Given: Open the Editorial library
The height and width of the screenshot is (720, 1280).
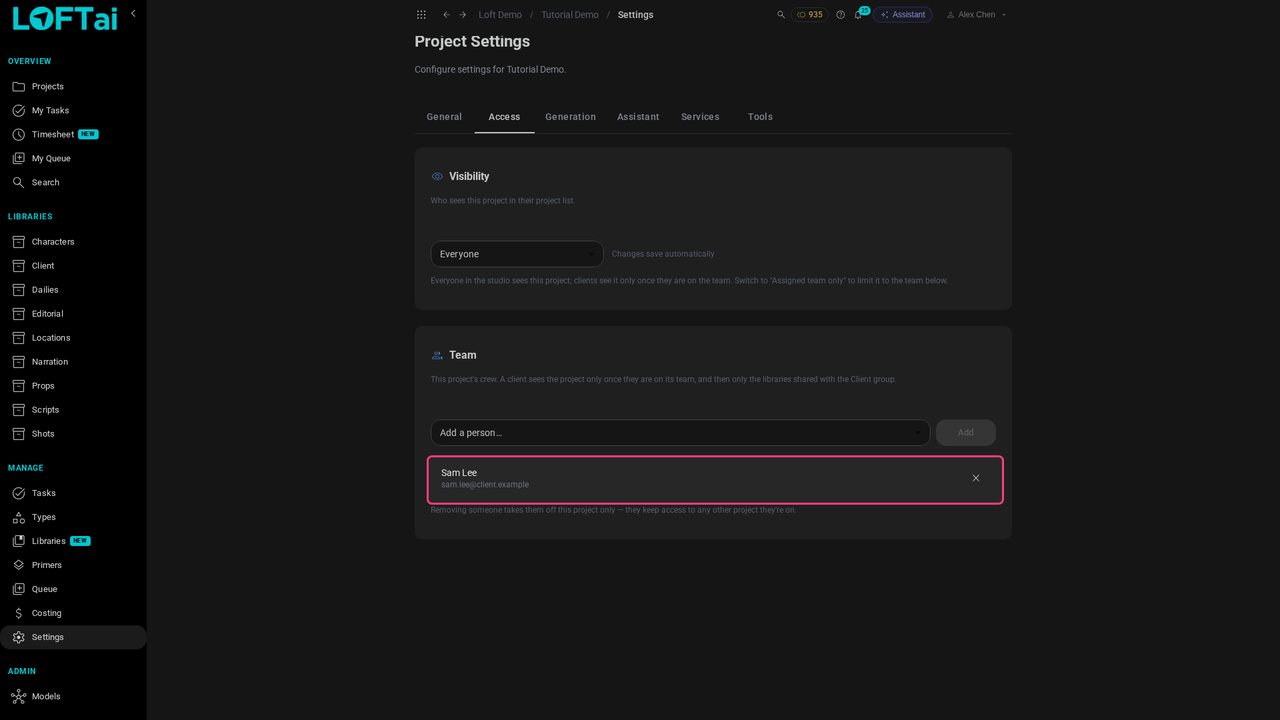Looking at the screenshot, I should point(73,314).
